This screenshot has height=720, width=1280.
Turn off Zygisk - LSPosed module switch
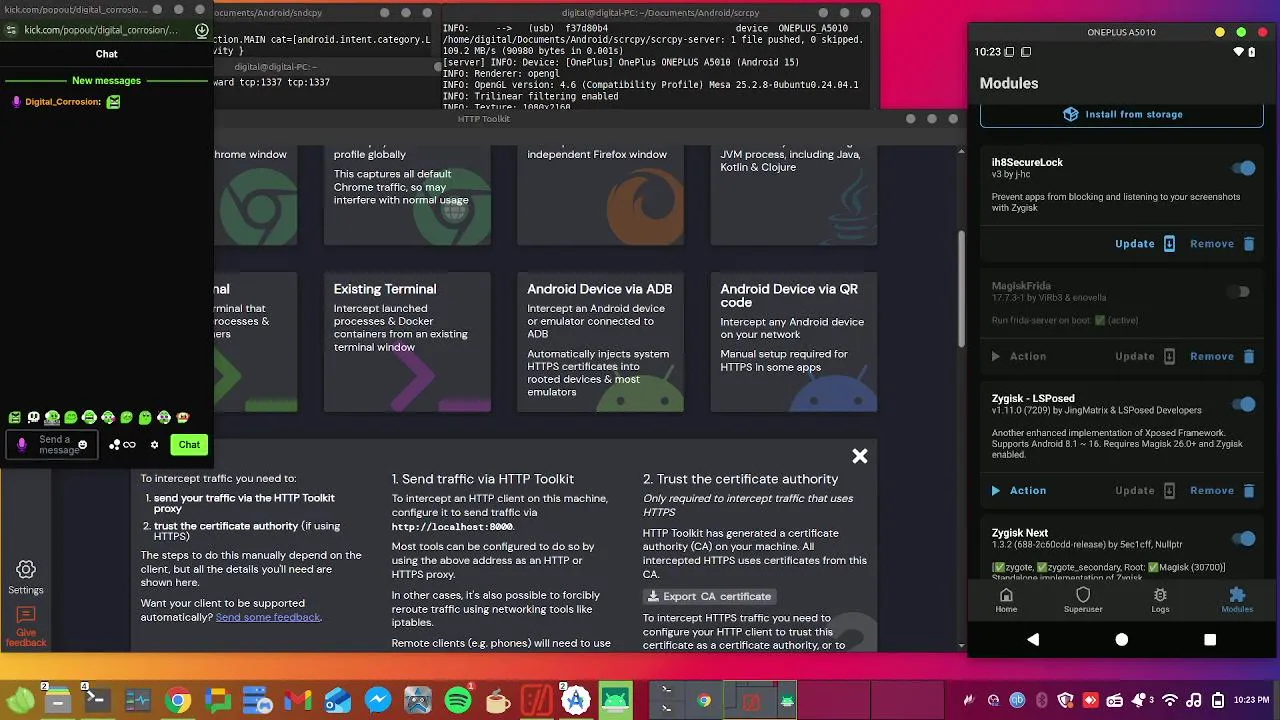1243,404
